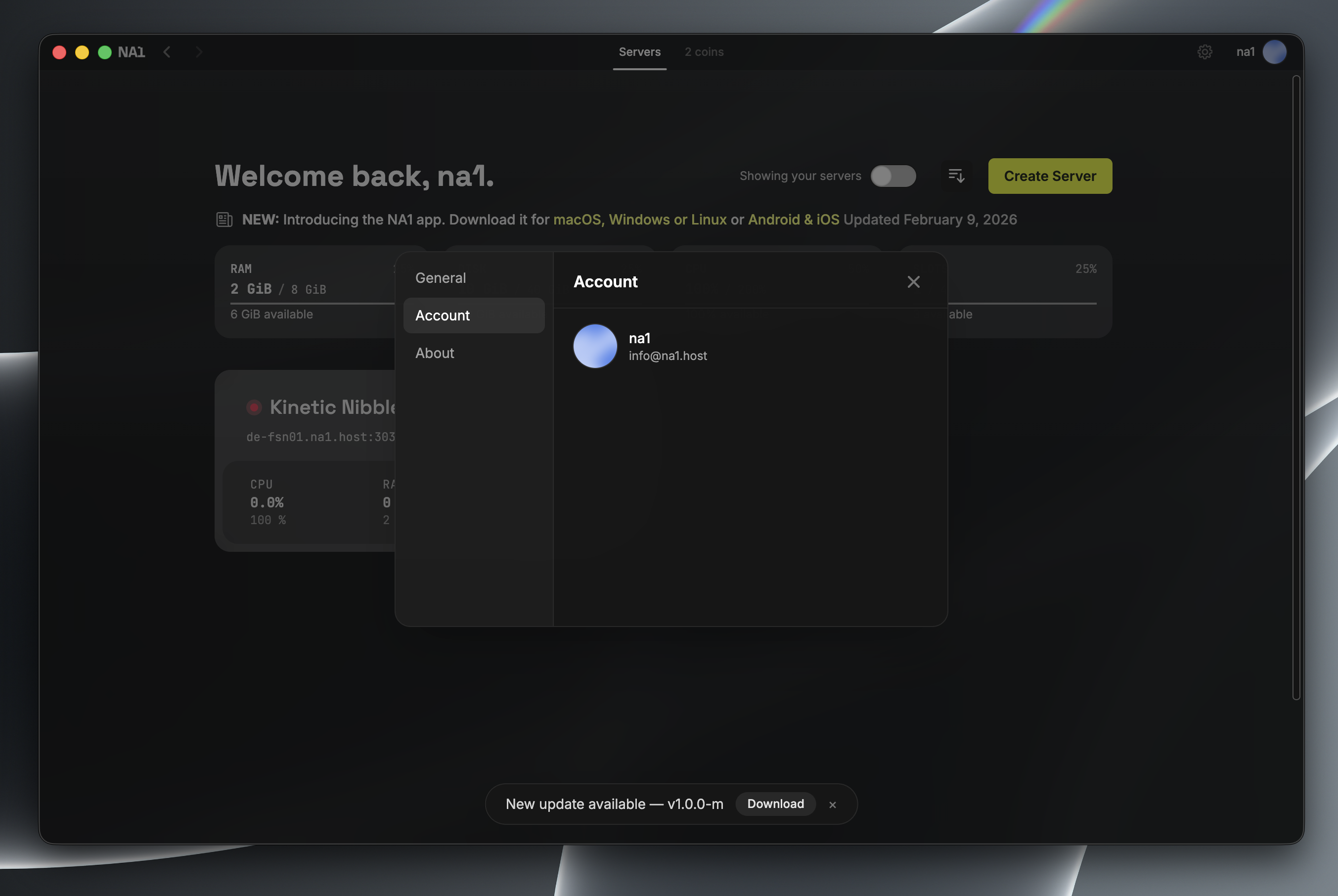The height and width of the screenshot is (896, 1338).
Task: Dismiss the update notification banner
Action: coord(832,805)
